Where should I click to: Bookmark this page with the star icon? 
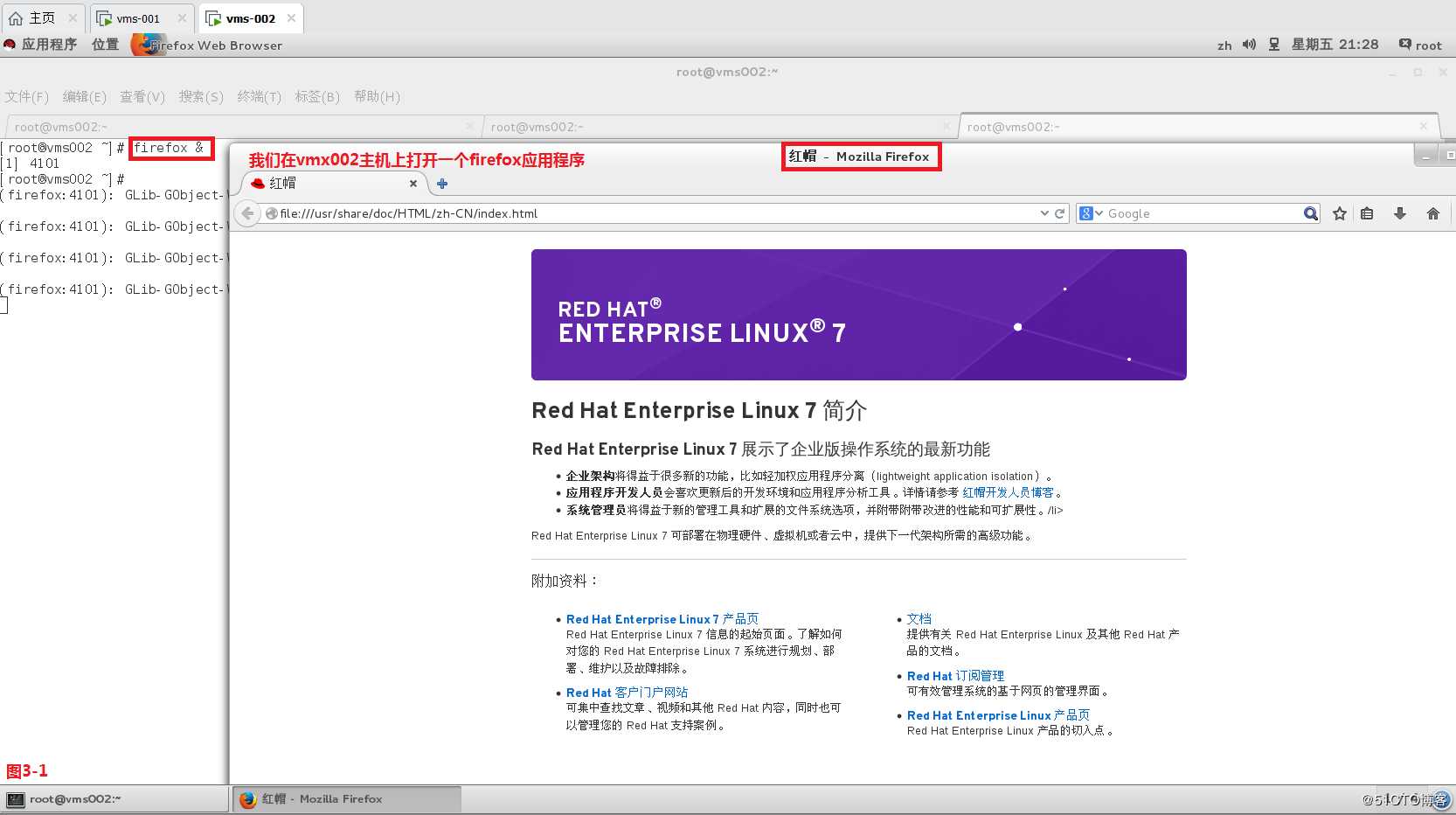(x=1340, y=213)
